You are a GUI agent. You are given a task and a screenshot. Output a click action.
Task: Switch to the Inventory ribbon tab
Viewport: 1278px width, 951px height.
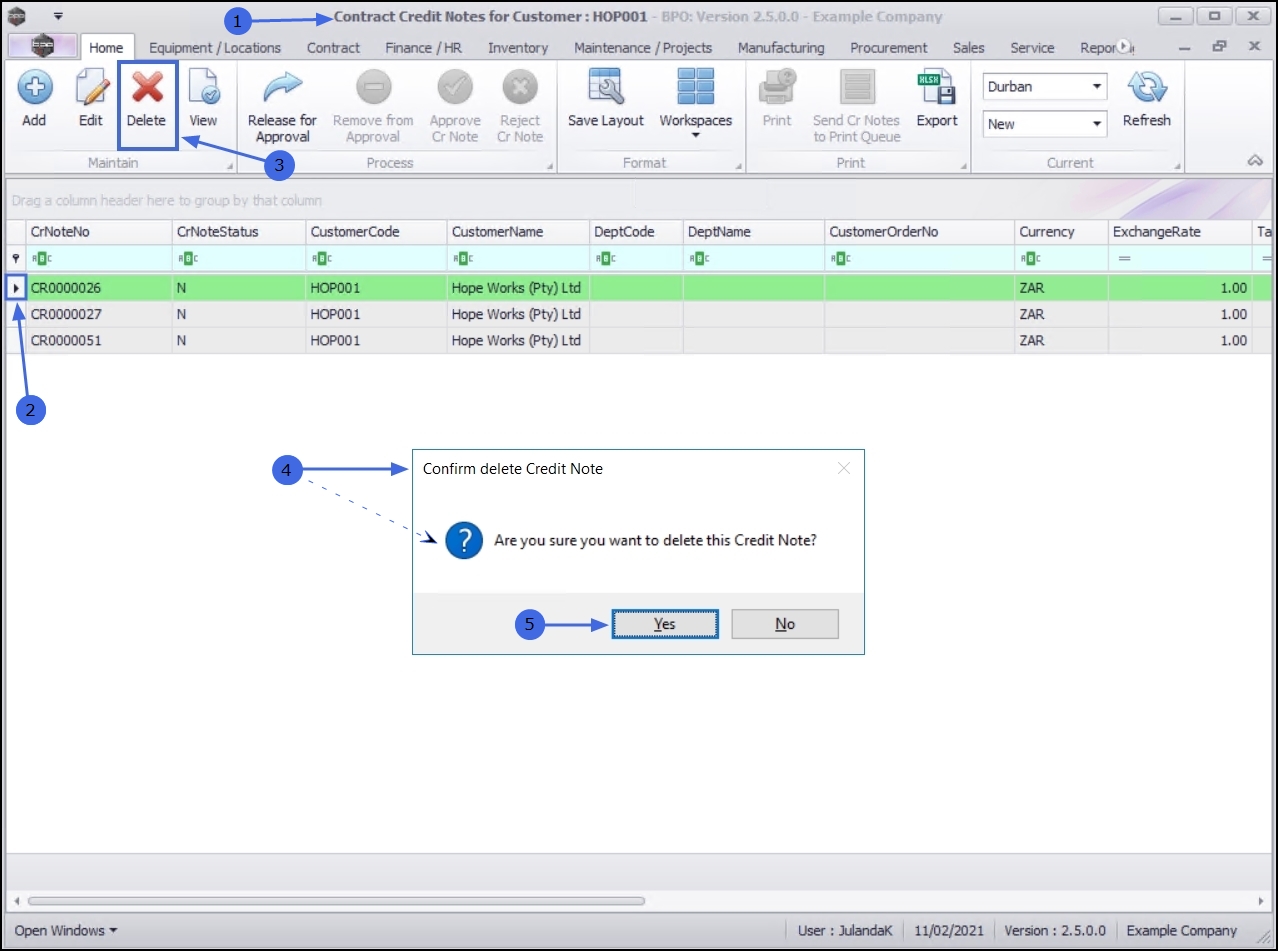click(518, 48)
